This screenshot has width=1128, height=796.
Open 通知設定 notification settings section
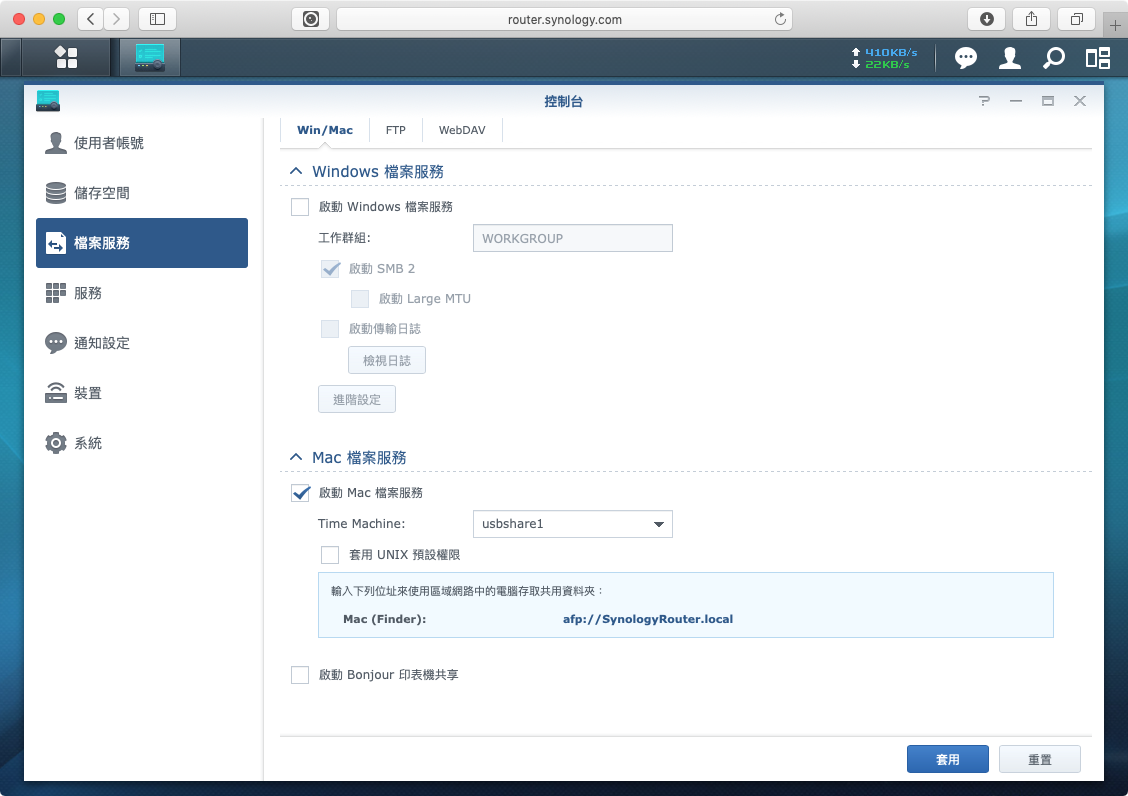click(142, 343)
